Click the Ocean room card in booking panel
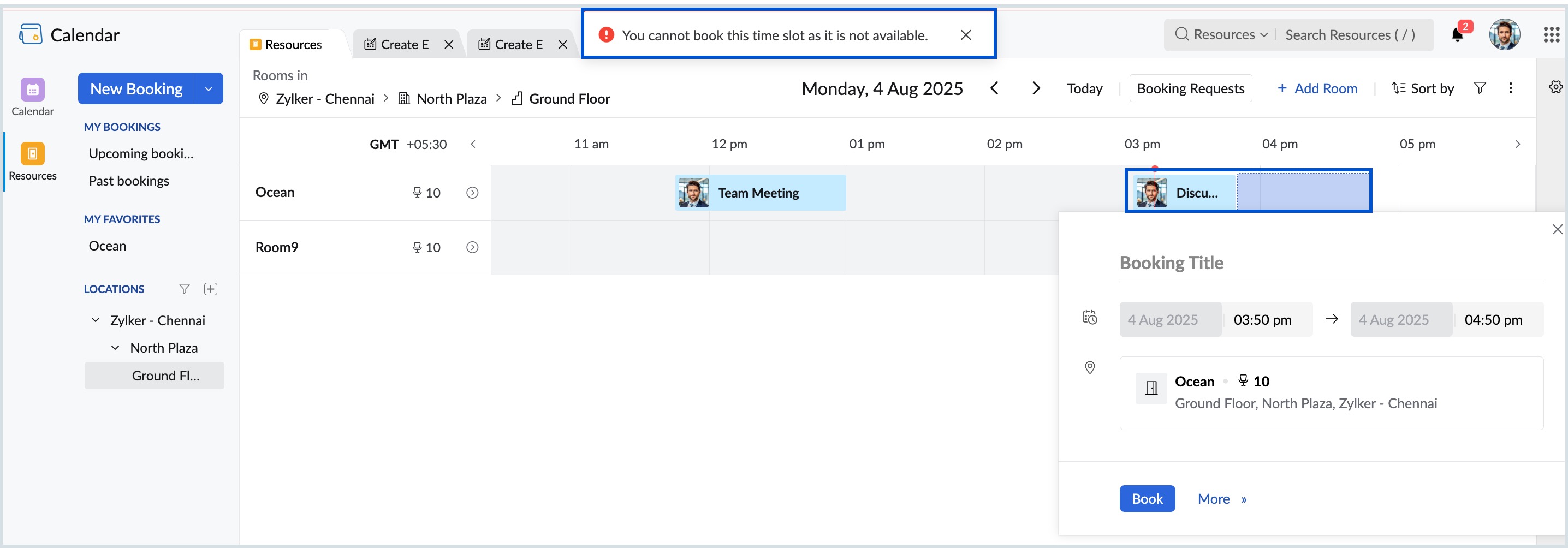 click(1331, 393)
